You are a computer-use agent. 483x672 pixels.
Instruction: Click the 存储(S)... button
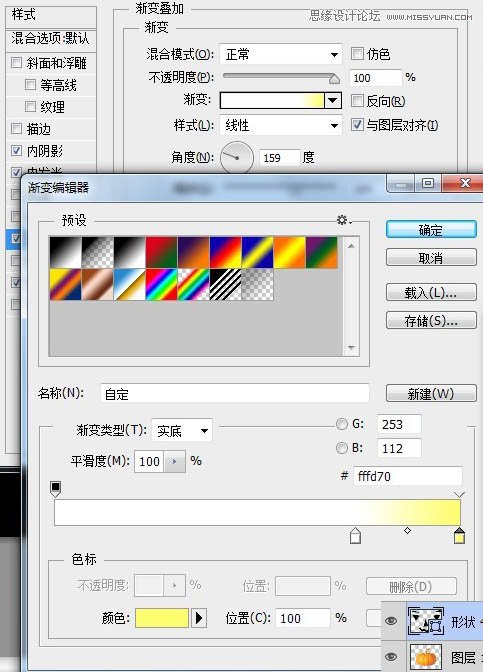tap(431, 320)
